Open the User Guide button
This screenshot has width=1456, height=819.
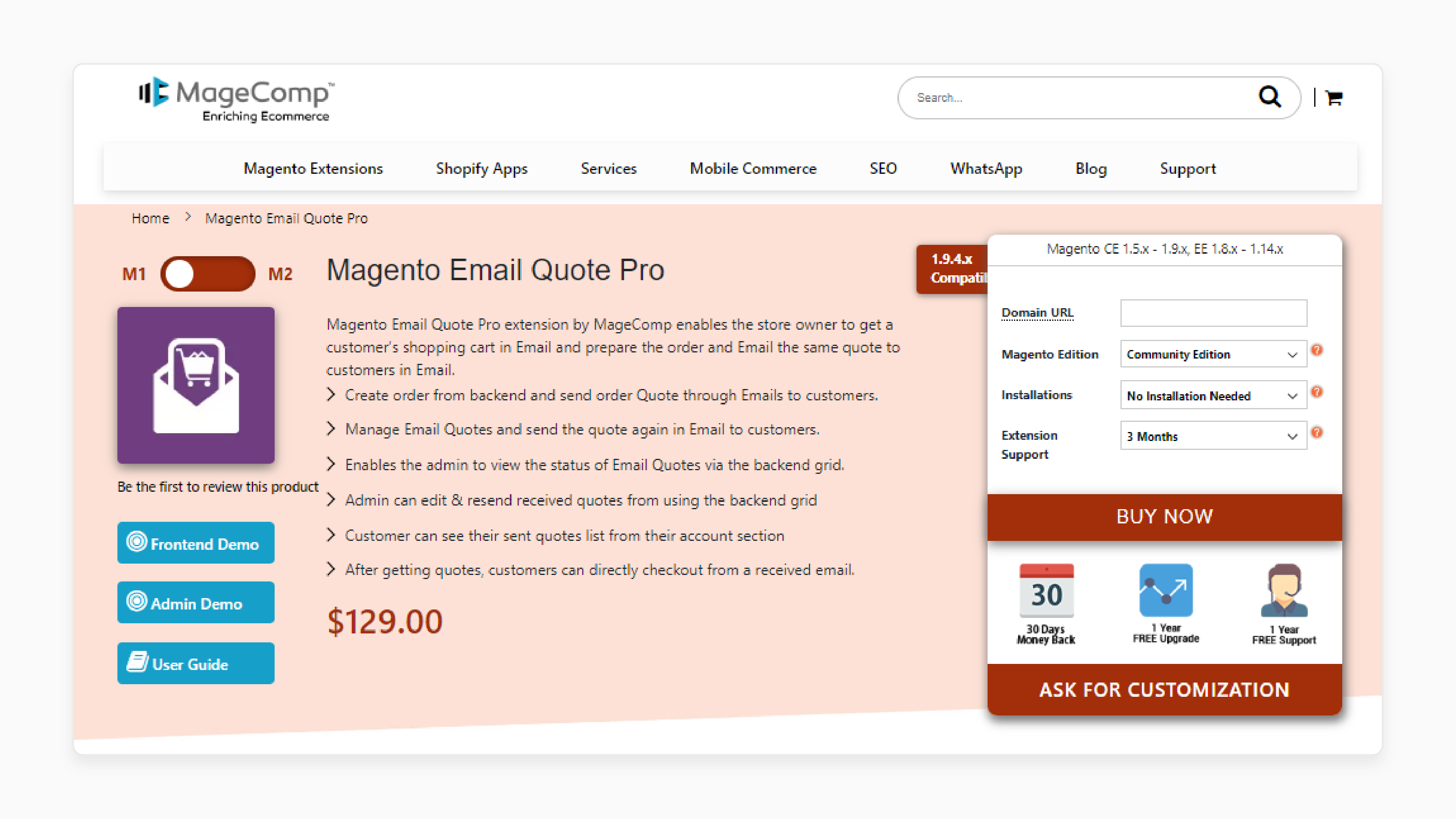tap(195, 663)
